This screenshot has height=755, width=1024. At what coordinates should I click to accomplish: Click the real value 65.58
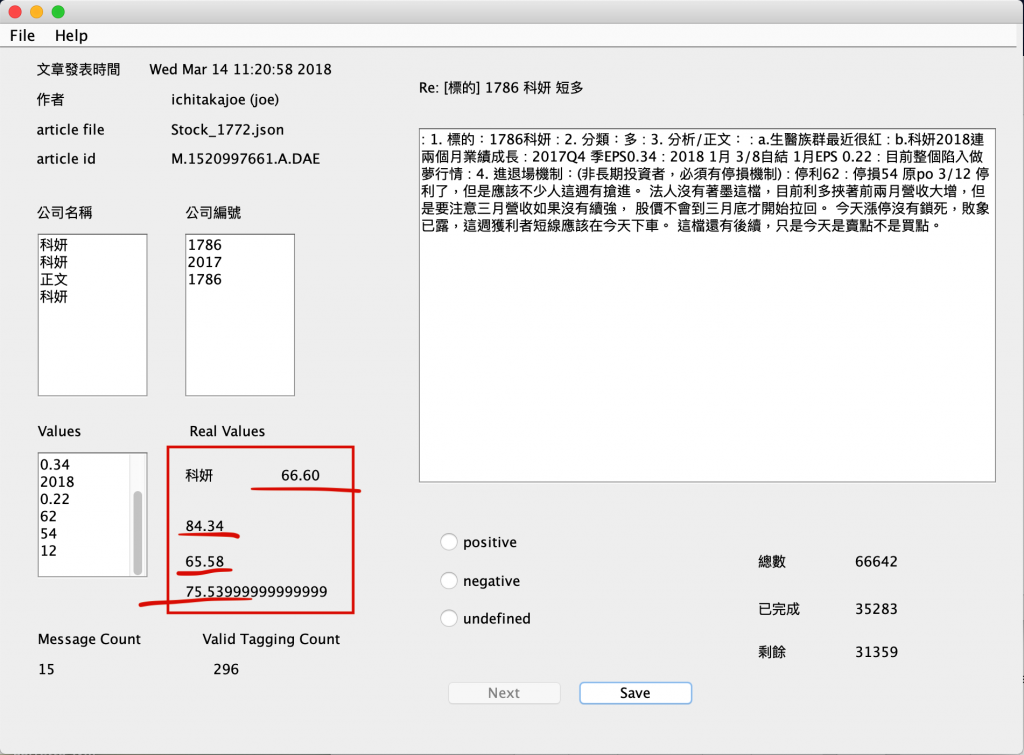pyautogui.click(x=204, y=561)
